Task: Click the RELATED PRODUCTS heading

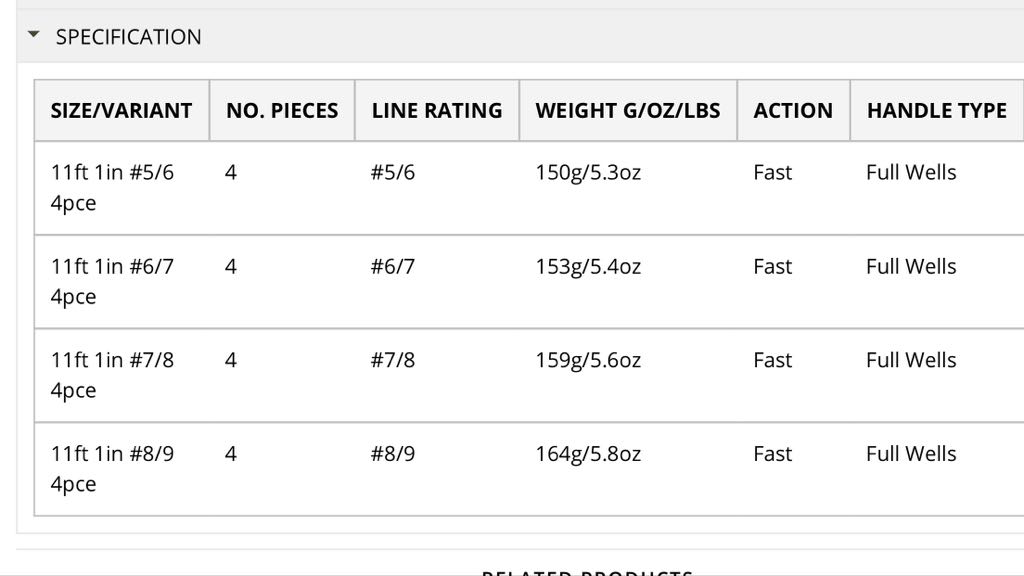Action: coord(586,572)
